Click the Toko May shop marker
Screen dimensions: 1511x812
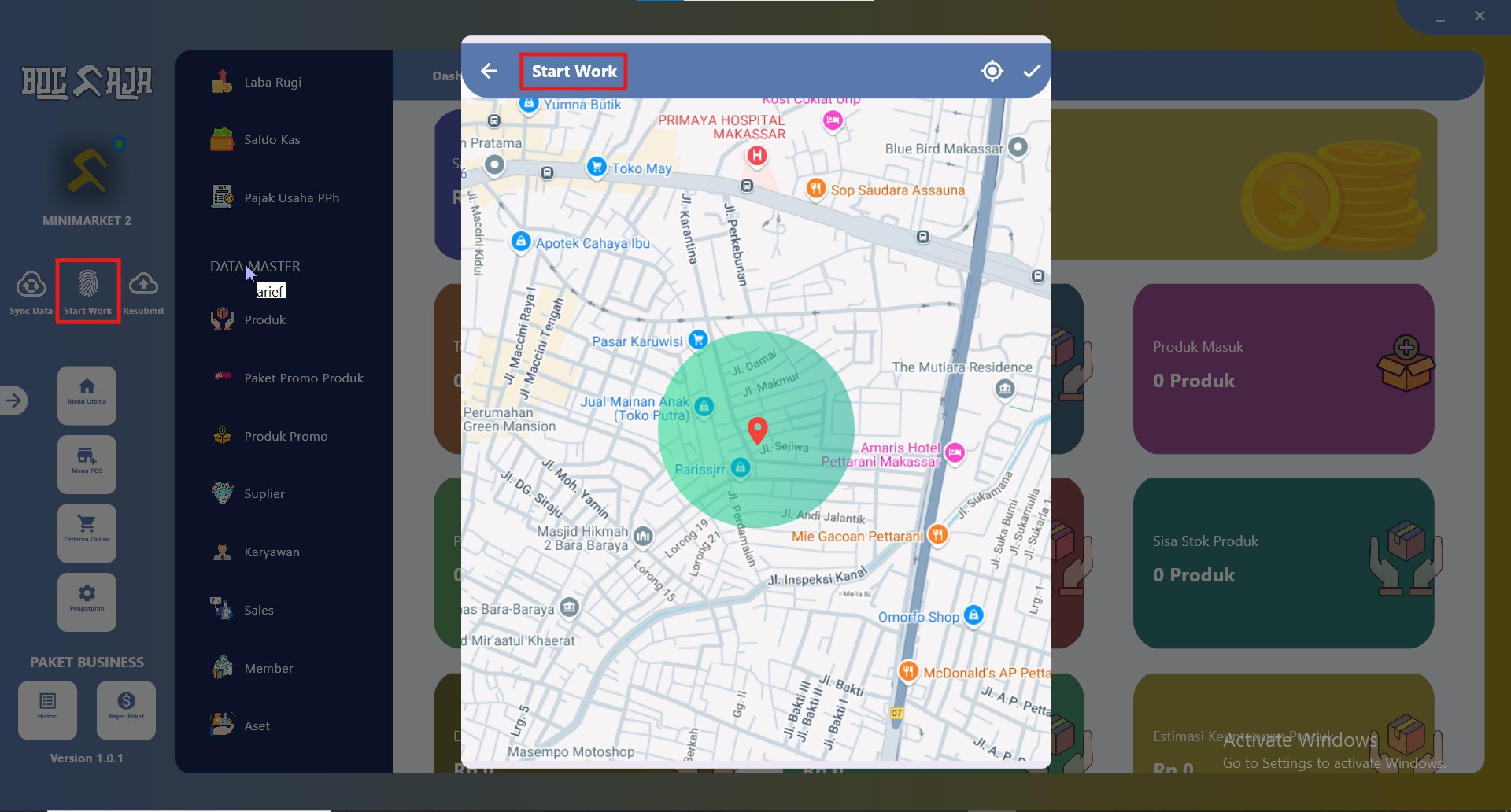(x=597, y=167)
